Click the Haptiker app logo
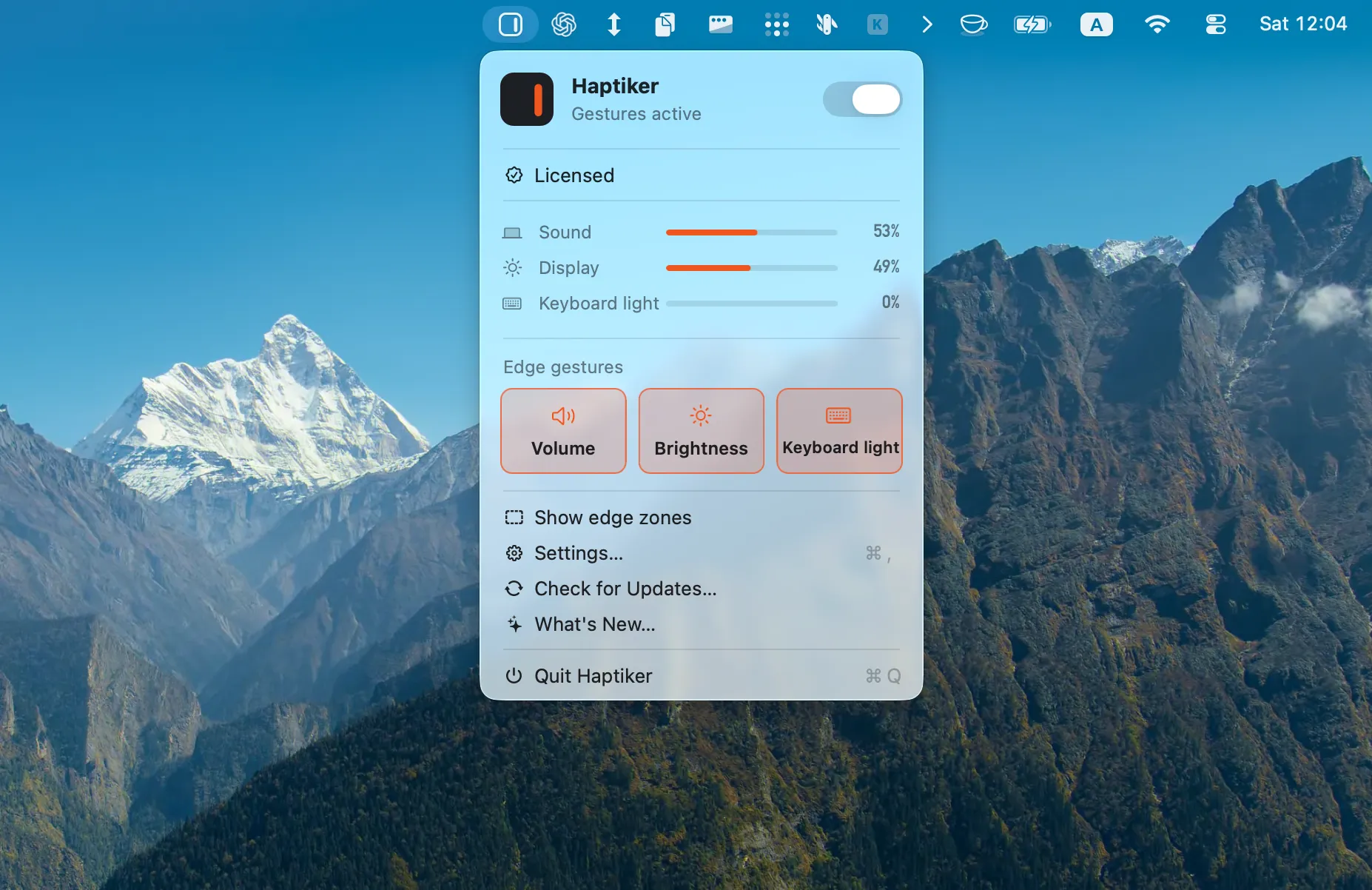Image resolution: width=1372 pixels, height=890 pixels. coord(527,99)
